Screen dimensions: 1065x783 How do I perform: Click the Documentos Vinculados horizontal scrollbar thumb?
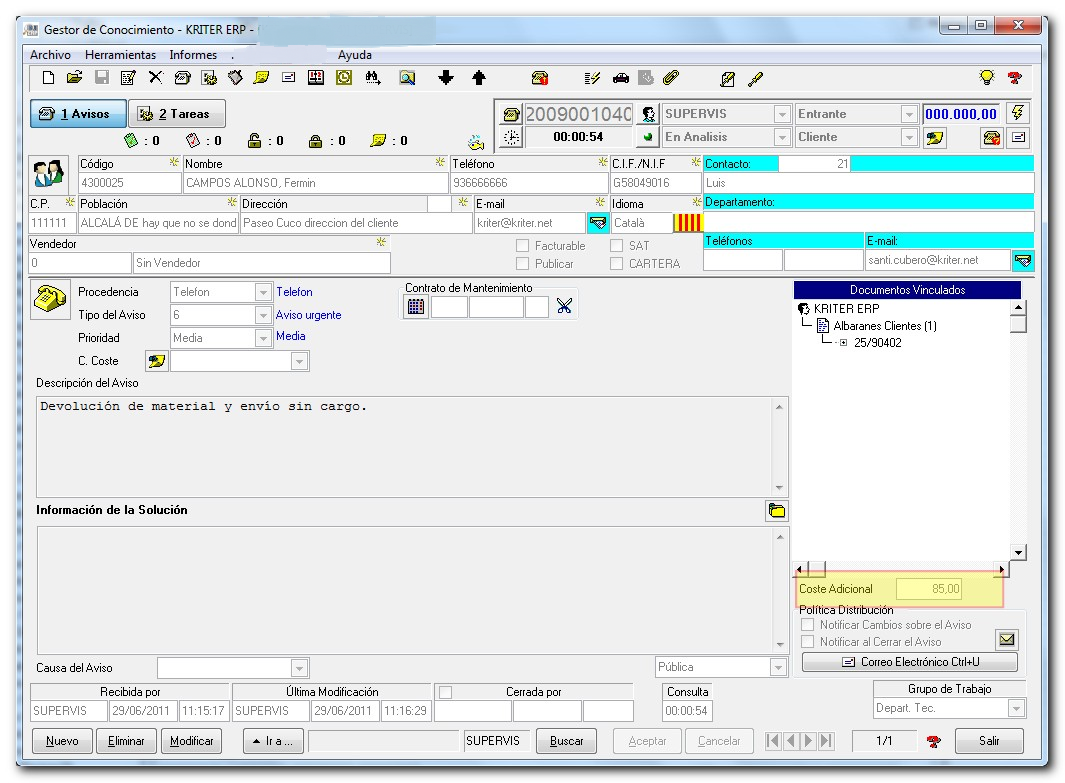(x=816, y=568)
